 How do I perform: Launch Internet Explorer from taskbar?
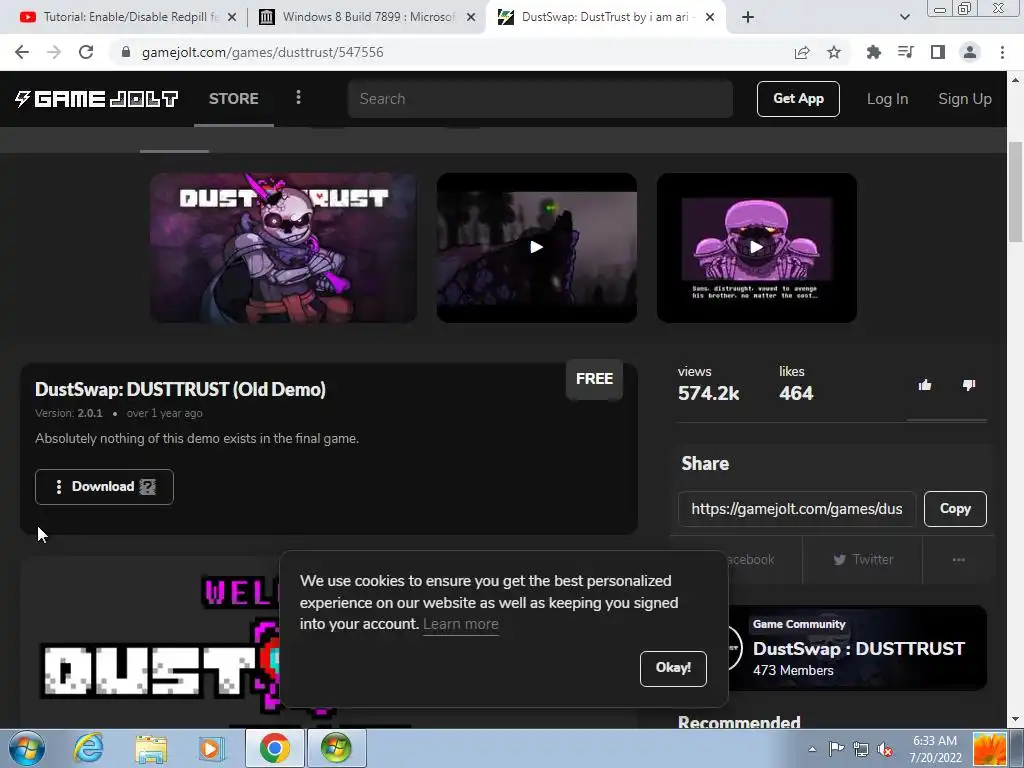point(88,748)
